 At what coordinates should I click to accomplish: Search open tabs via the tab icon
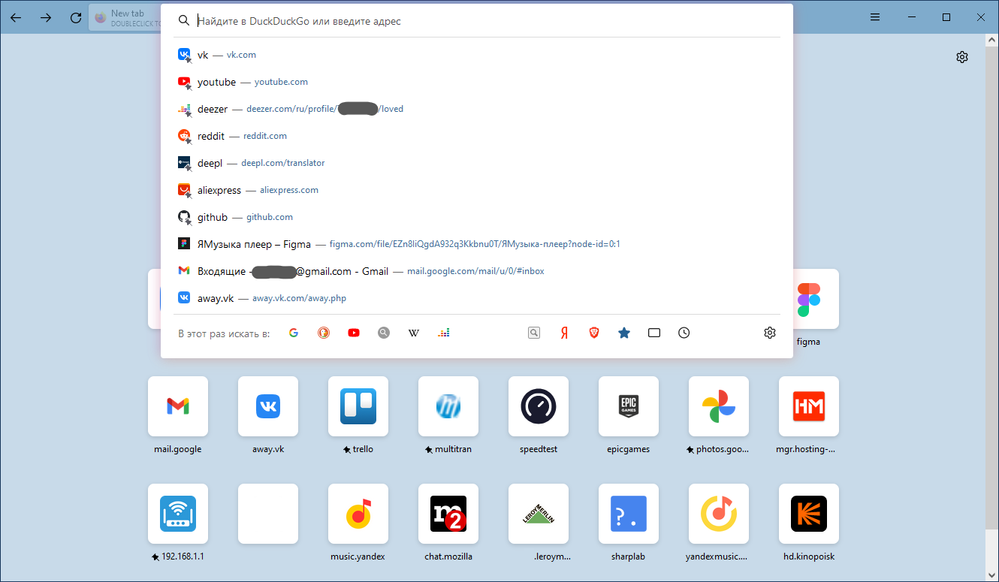(654, 333)
